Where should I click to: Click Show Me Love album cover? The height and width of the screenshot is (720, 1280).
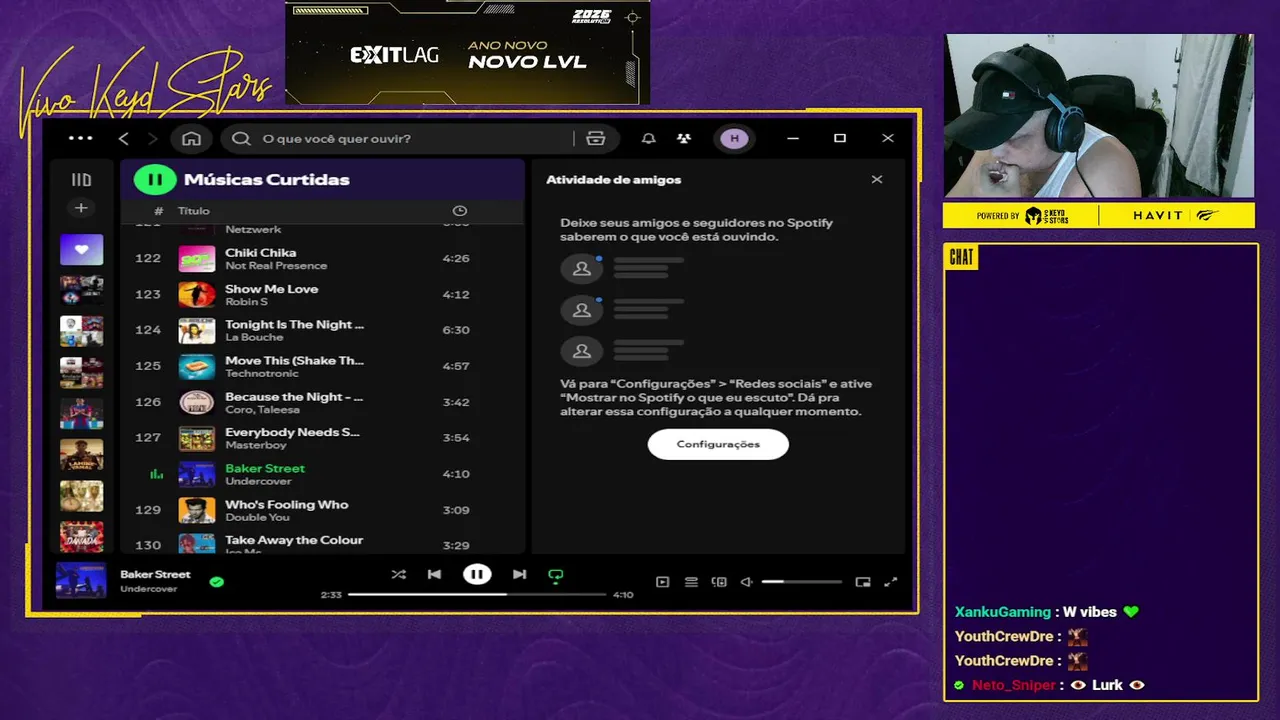tap(197, 295)
